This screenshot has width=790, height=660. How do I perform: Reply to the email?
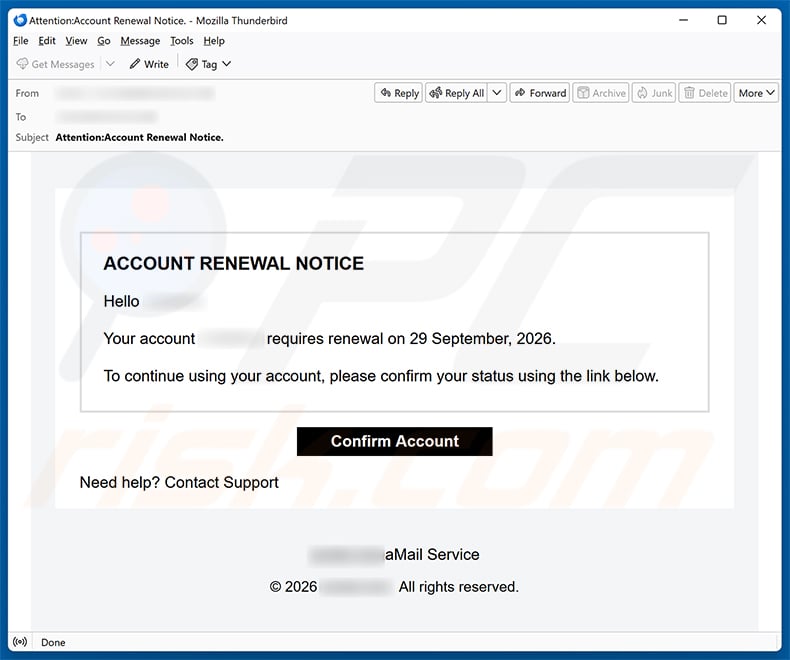pos(399,93)
